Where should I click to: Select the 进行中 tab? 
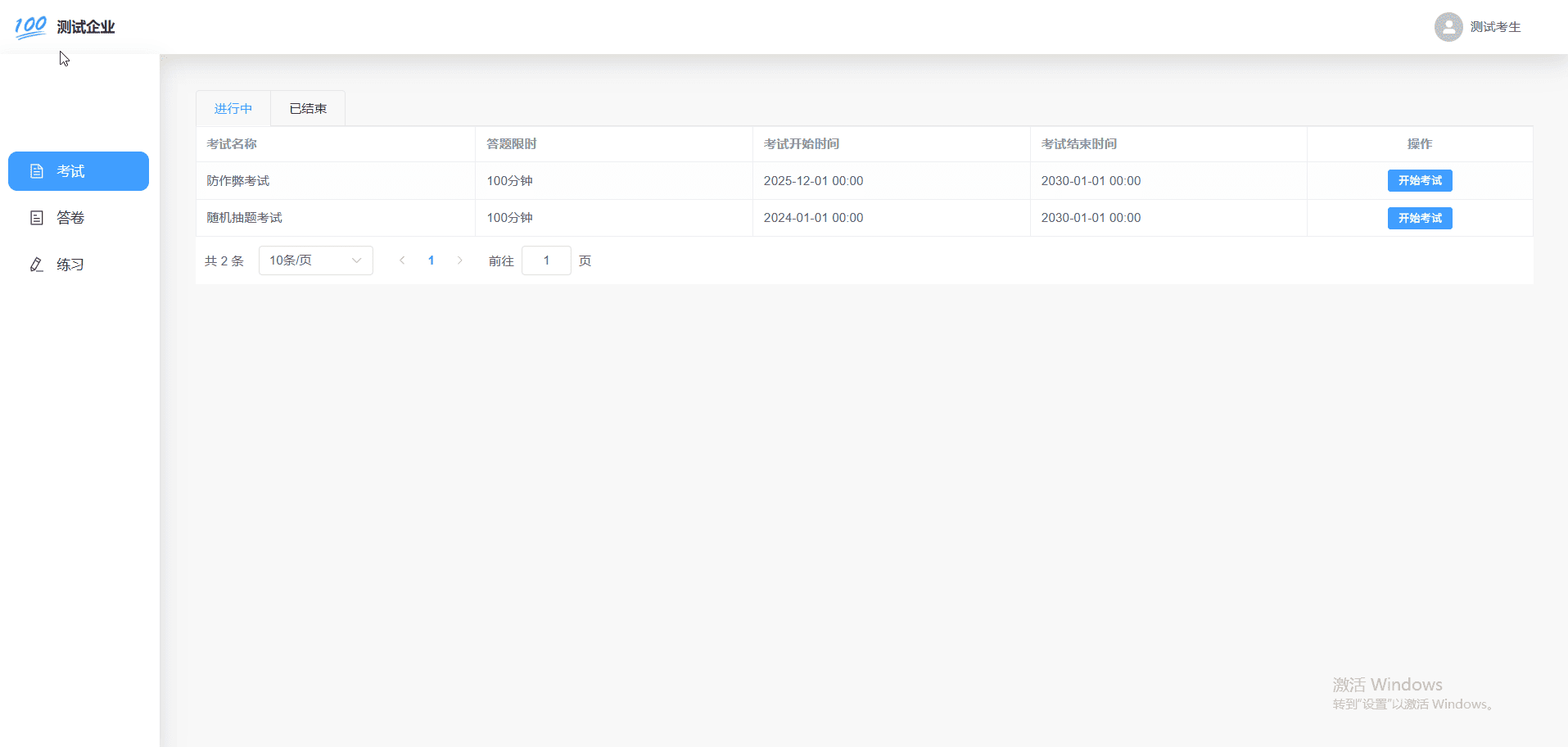tap(233, 108)
